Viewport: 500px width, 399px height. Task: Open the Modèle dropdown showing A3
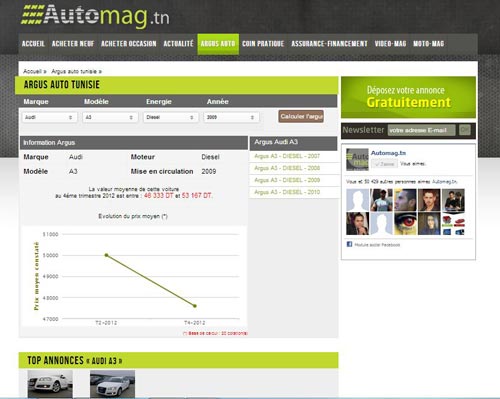pos(110,117)
